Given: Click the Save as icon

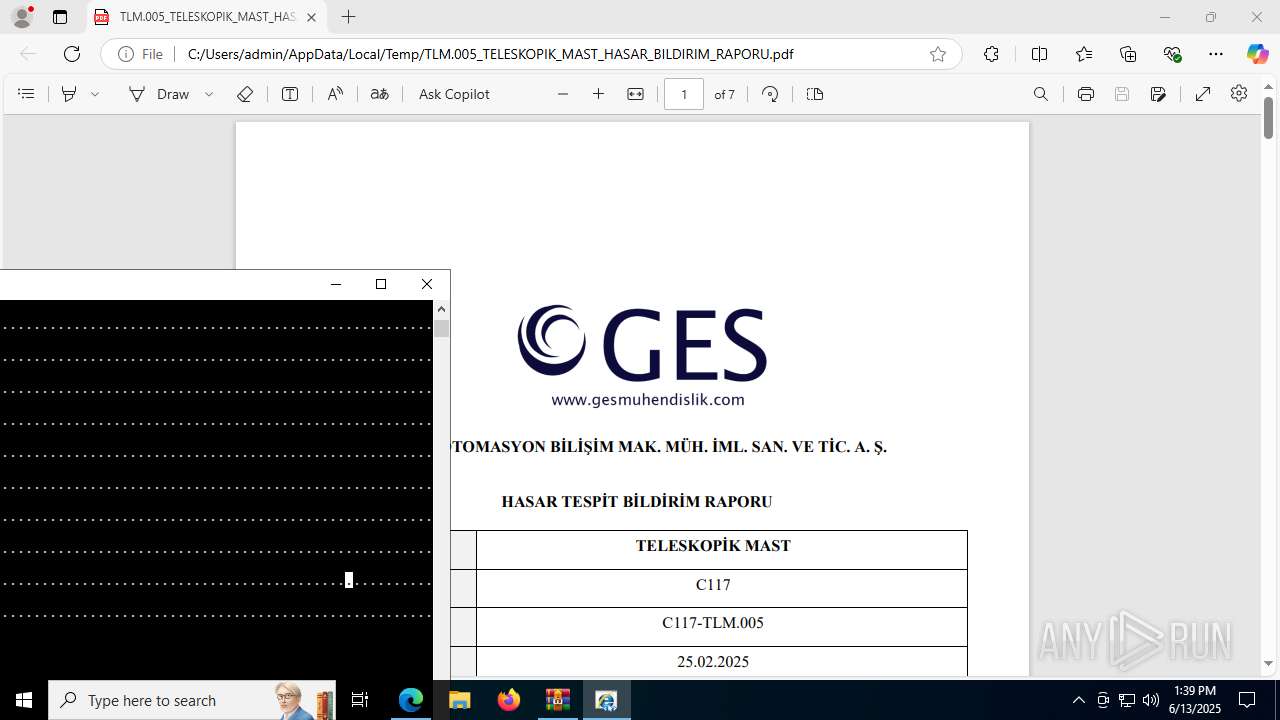Looking at the screenshot, I should [x=1158, y=94].
